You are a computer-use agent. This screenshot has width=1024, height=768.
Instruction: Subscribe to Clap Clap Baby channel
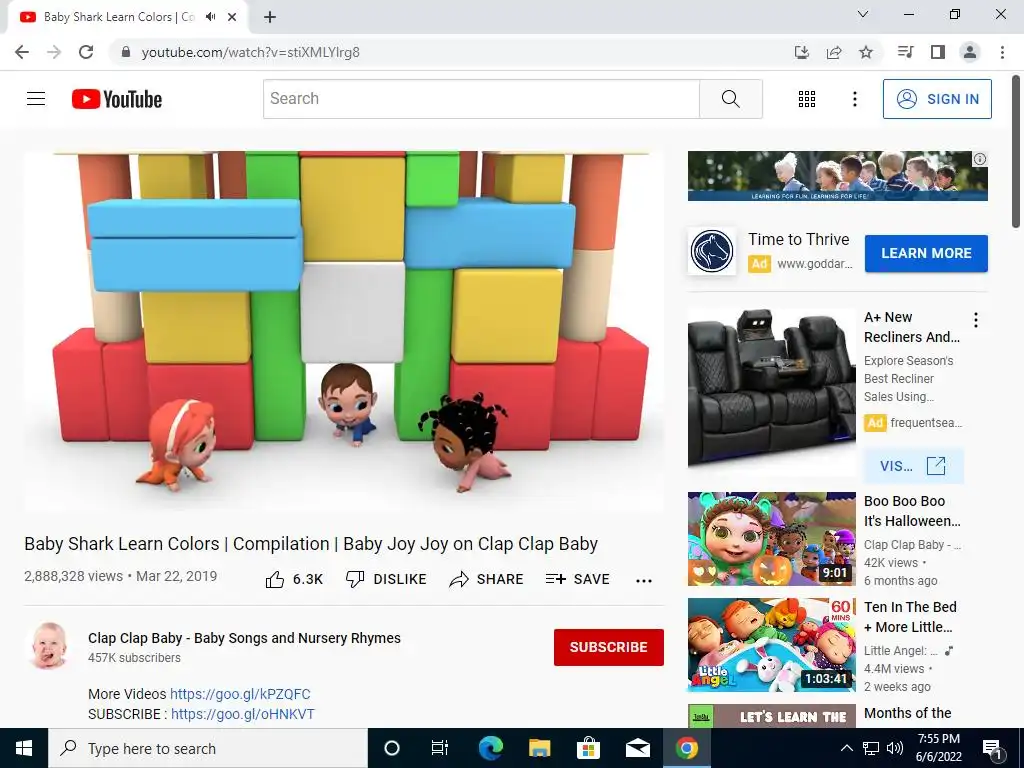pos(609,647)
